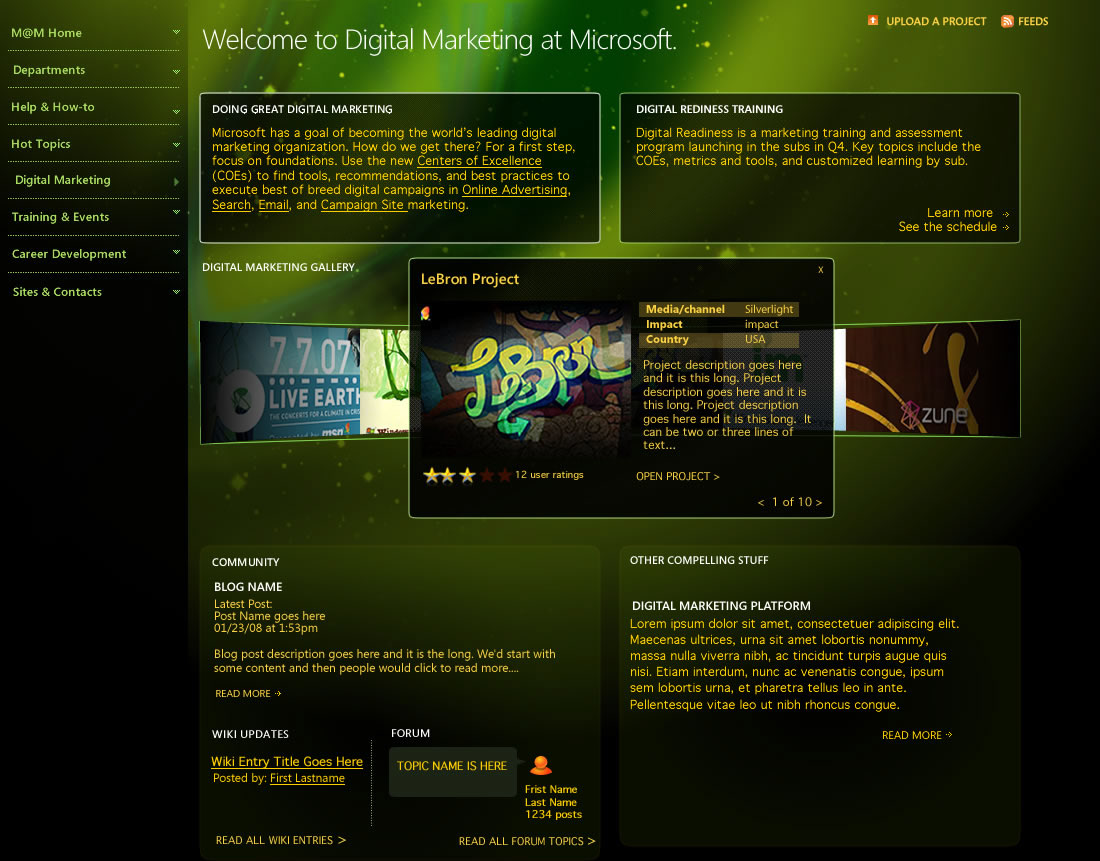
Task: Click READ MORE under Digital Marketing Platform
Action: click(x=917, y=735)
